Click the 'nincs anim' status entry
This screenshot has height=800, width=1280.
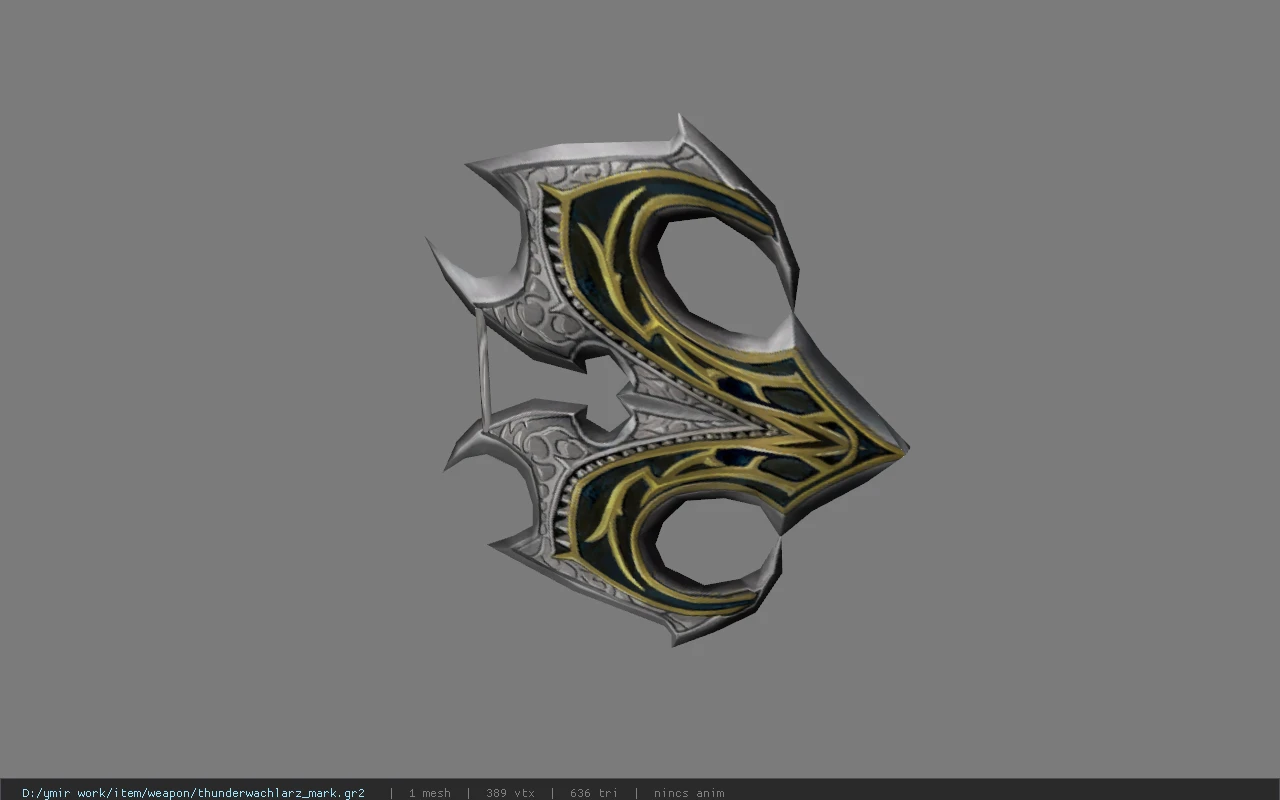[x=689, y=793]
